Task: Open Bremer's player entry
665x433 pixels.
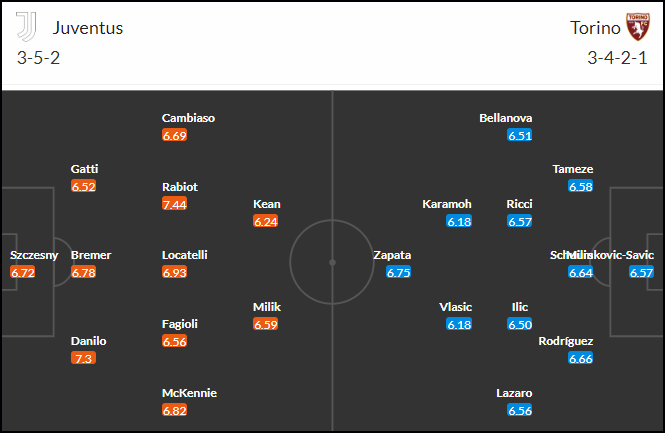Action: (91, 255)
